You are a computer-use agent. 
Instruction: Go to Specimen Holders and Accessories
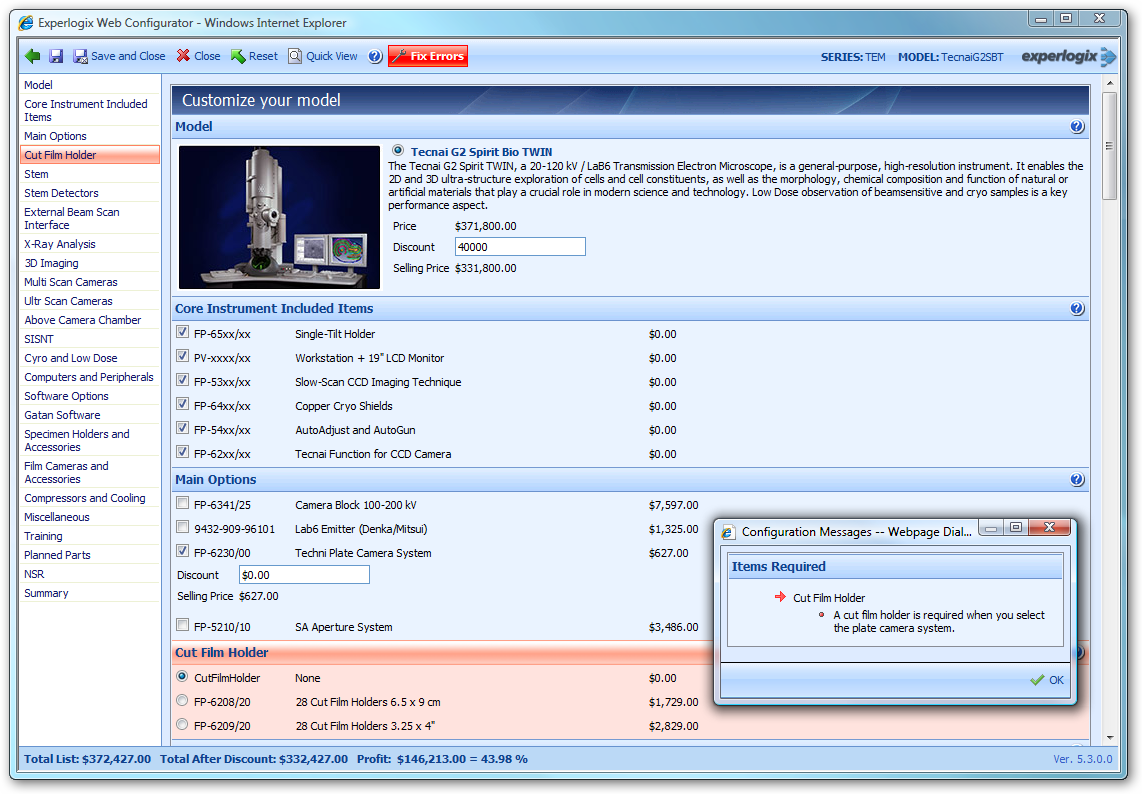point(77,440)
